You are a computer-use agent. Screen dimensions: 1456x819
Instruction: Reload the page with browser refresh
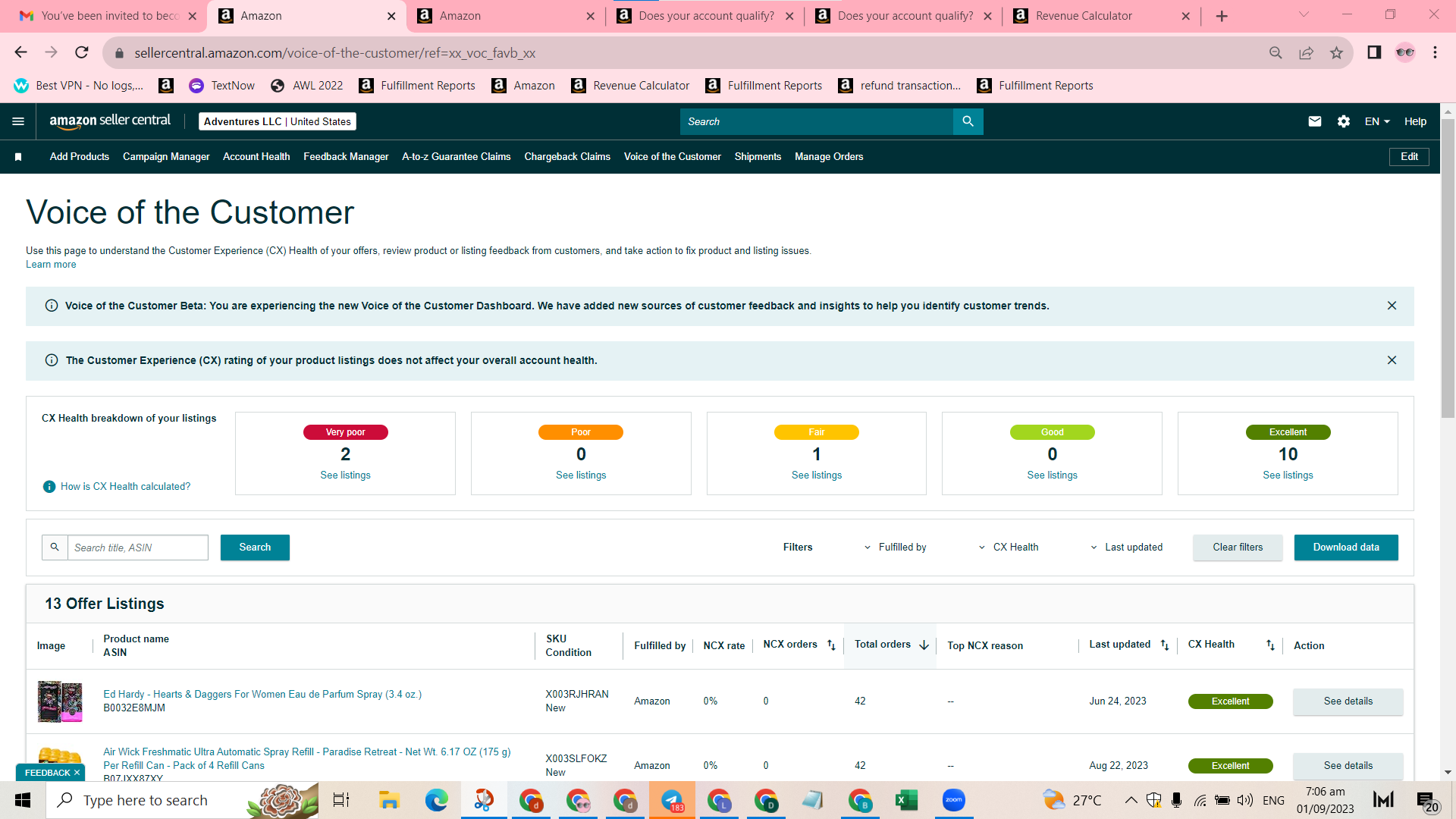[x=82, y=52]
